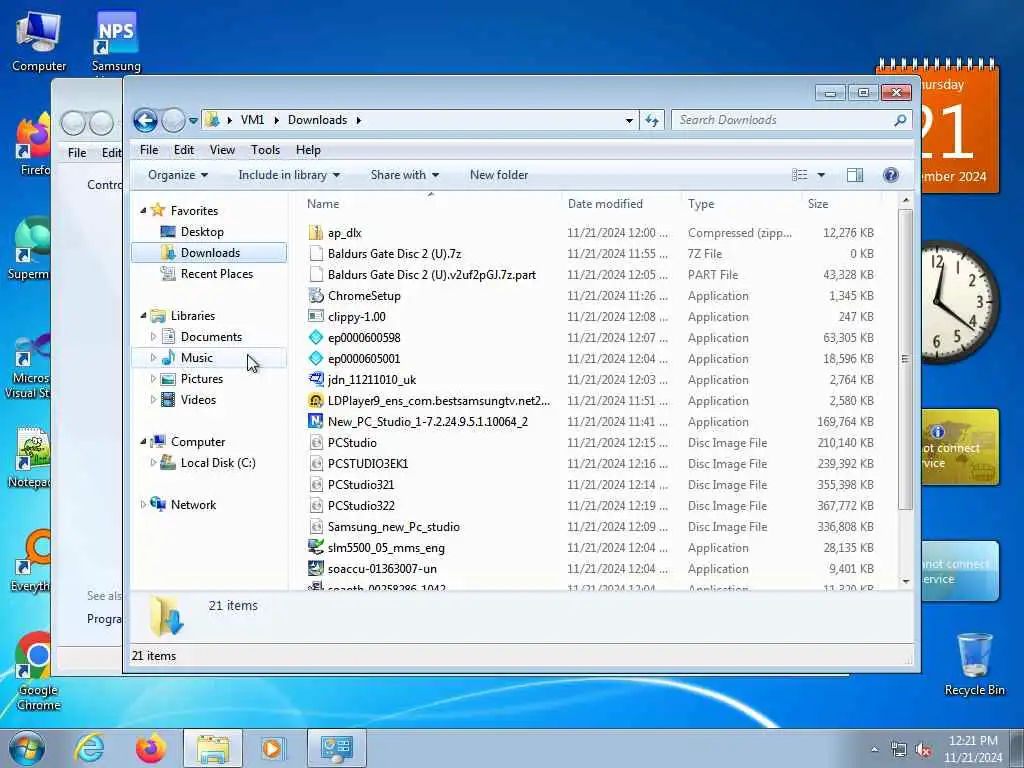Screen dimensions: 1024x768
Task: Click the Windows Start button
Action: click(27, 748)
